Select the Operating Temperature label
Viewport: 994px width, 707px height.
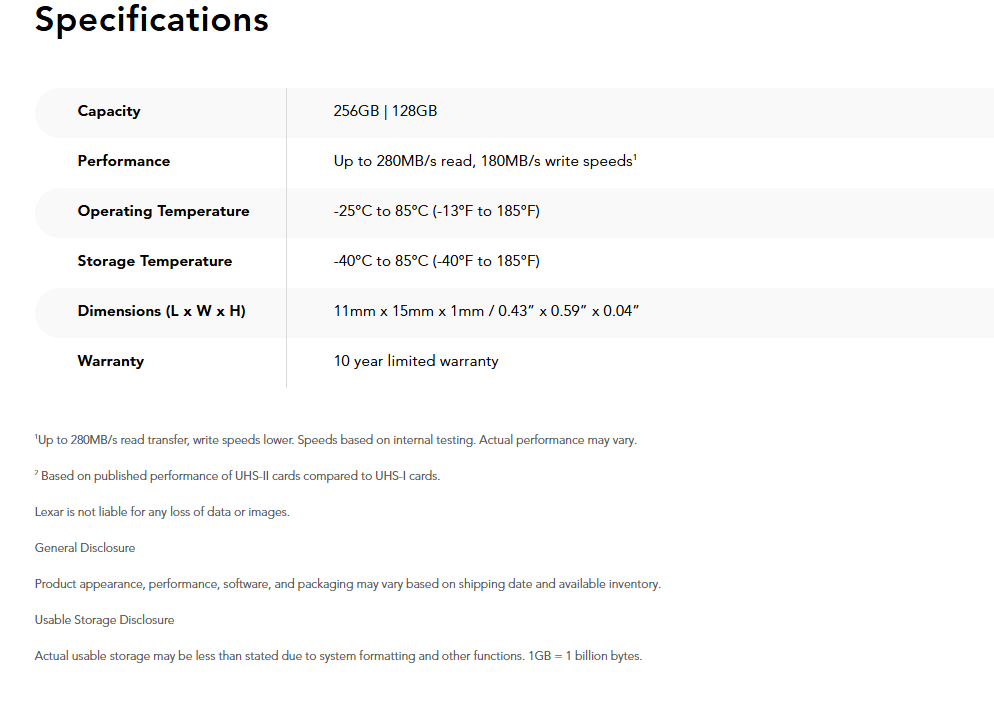tap(163, 211)
